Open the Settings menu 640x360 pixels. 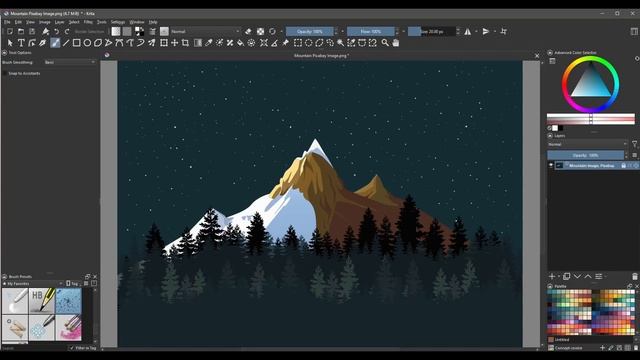(x=118, y=22)
